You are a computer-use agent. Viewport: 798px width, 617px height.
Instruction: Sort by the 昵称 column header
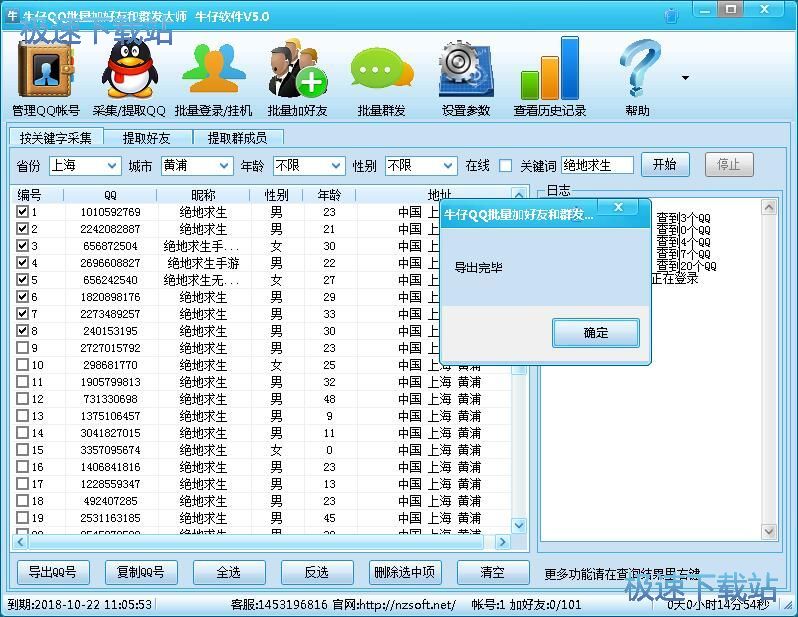203,195
